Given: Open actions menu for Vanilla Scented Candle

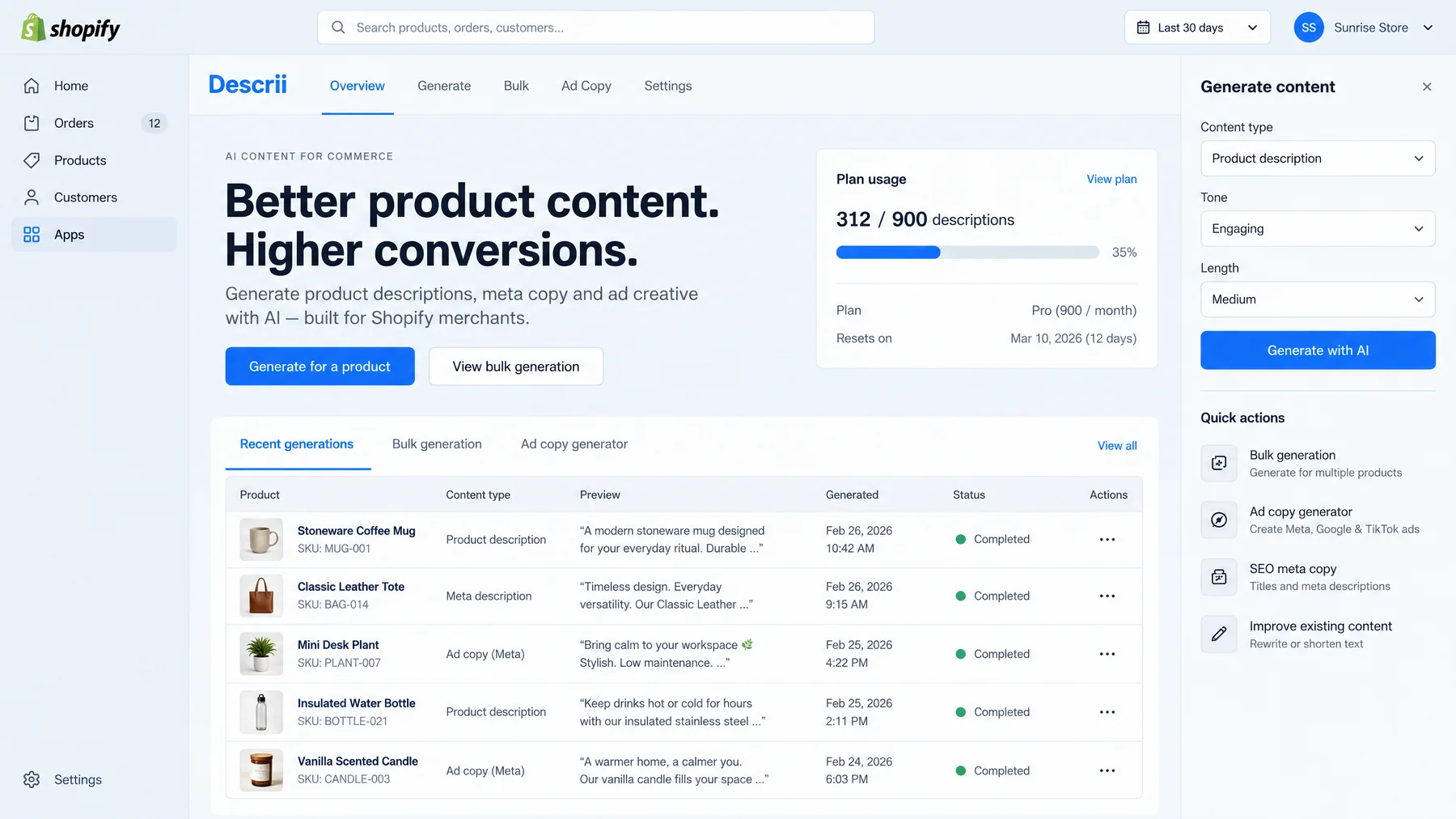Looking at the screenshot, I should pos(1107,770).
